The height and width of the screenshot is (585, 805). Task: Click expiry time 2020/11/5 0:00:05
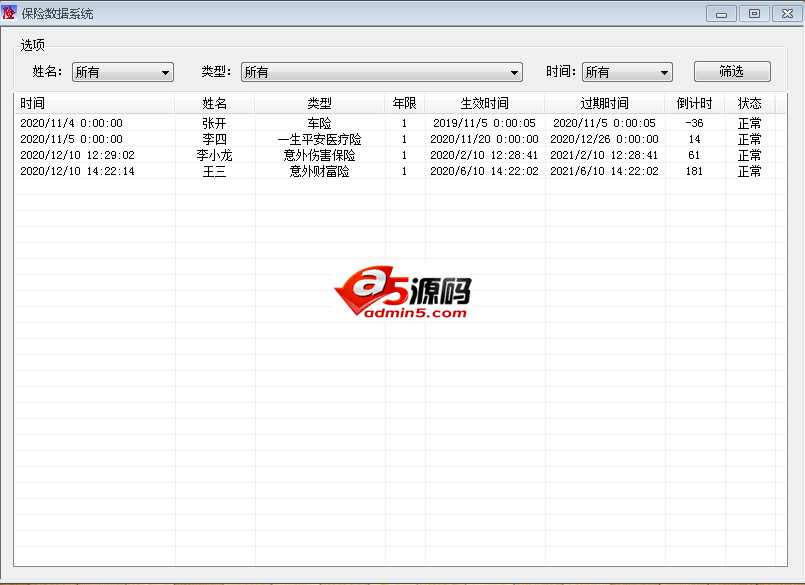coord(605,123)
